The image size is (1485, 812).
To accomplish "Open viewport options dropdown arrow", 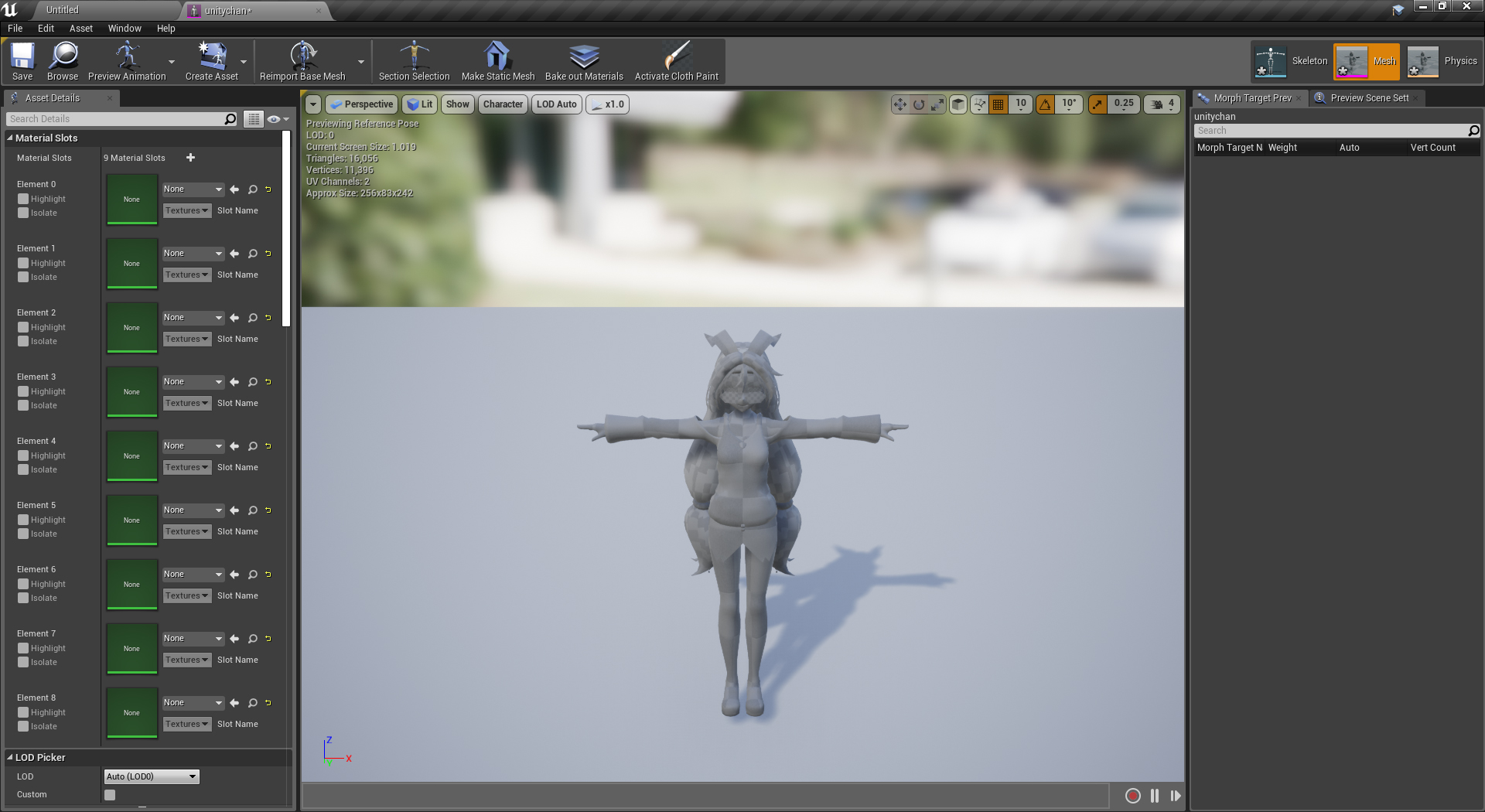I will [x=313, y=104].
